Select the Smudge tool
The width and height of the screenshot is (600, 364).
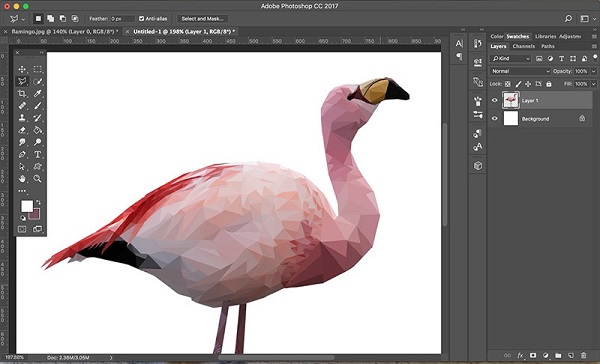tap(22, 142)
